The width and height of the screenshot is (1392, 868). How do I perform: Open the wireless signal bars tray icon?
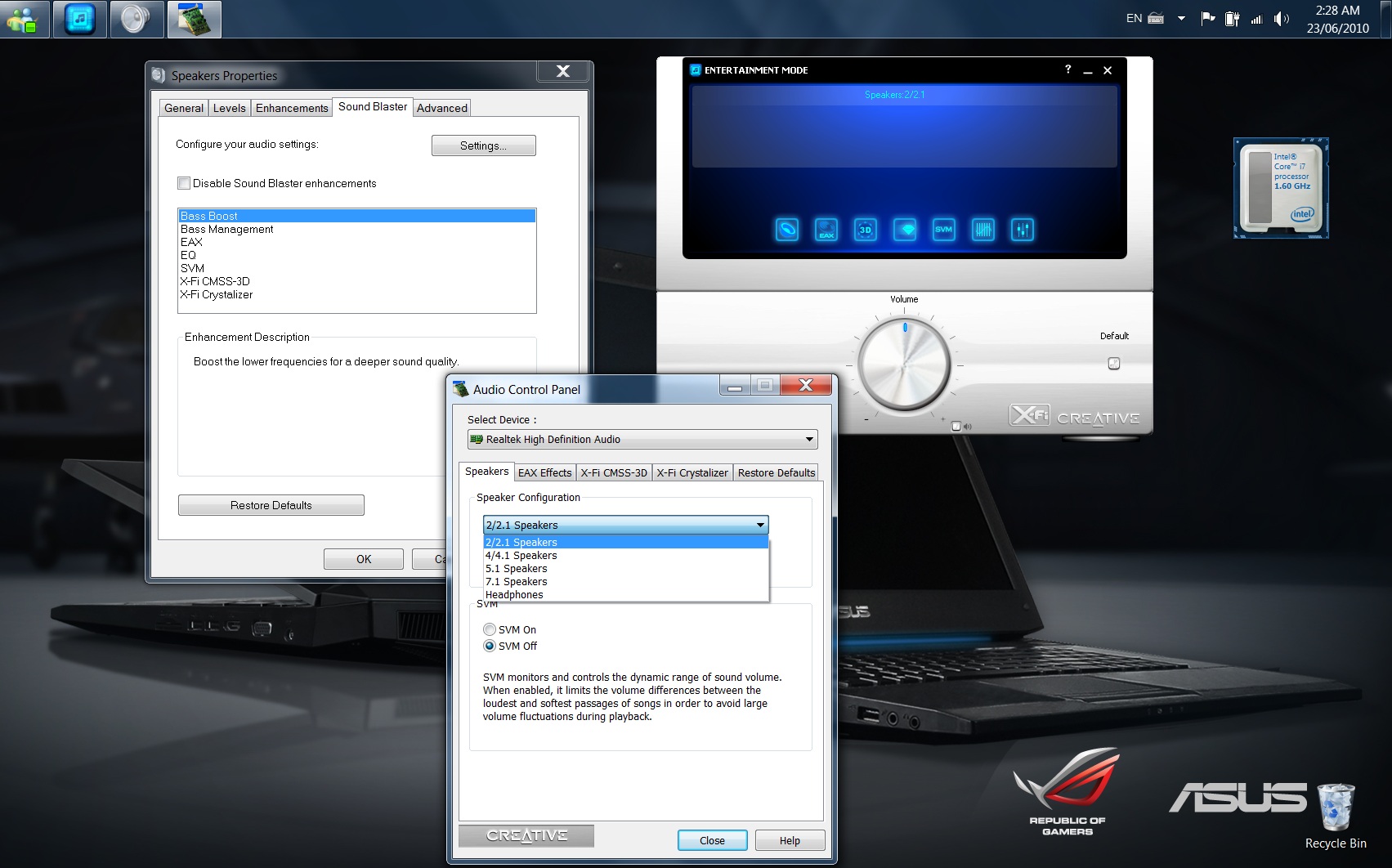(x=1256, y=19)
